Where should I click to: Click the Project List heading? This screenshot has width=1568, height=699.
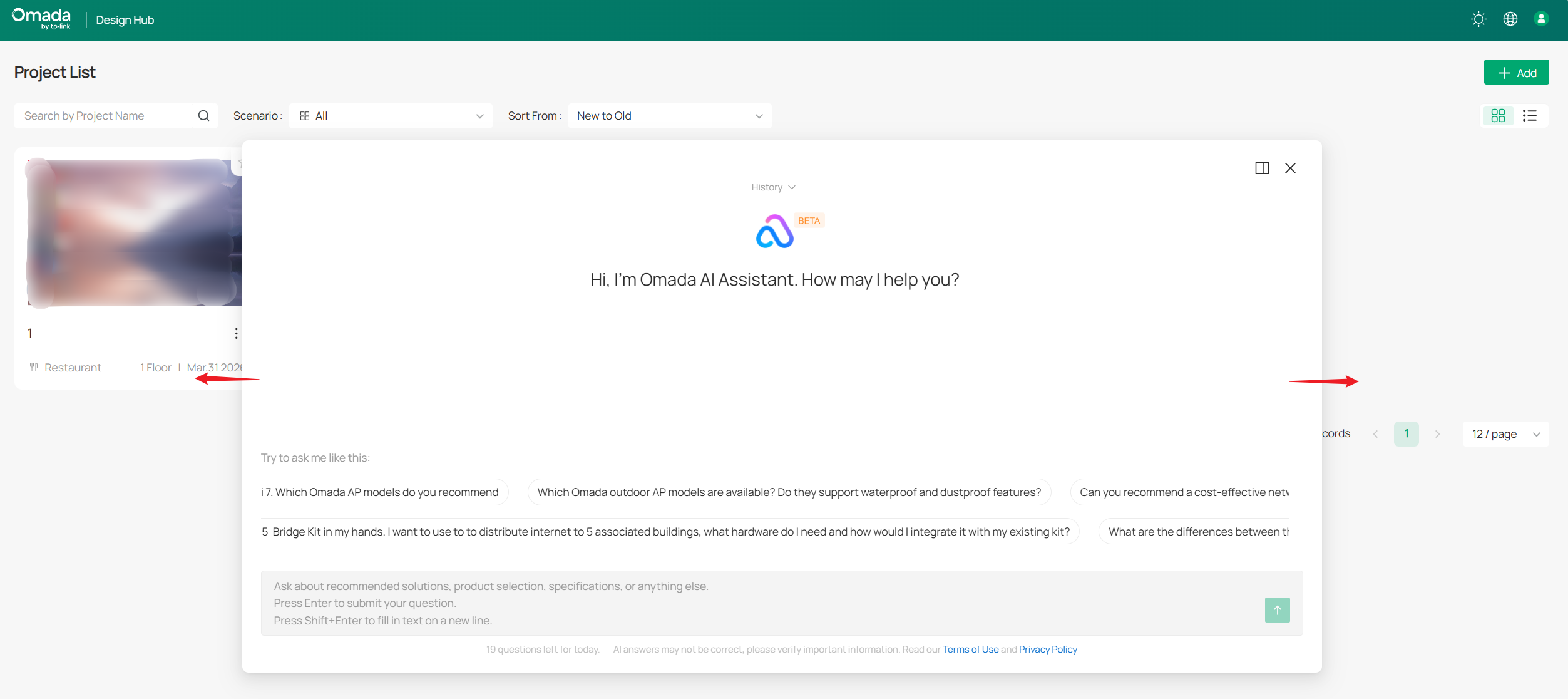(x=55, y=73)
